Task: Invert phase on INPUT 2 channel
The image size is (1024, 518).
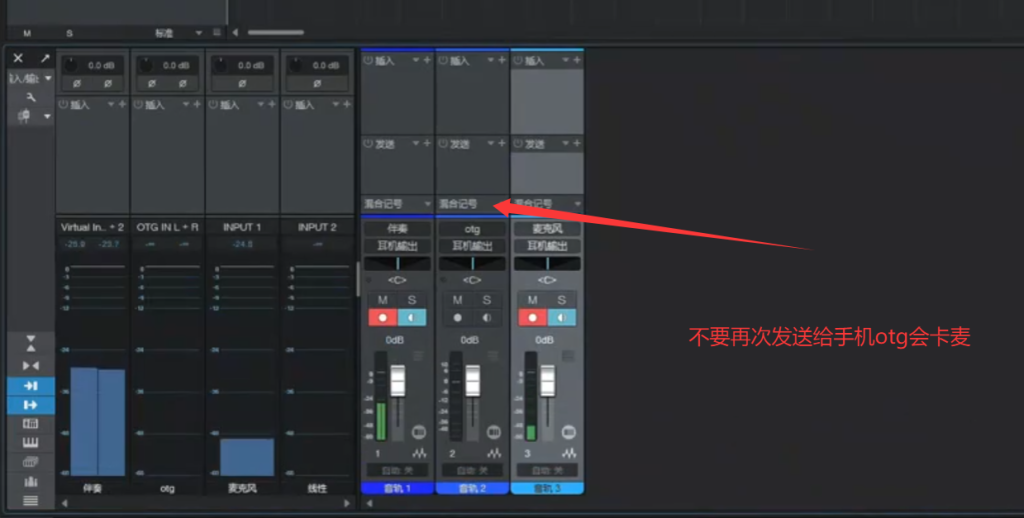Action: 317,84
